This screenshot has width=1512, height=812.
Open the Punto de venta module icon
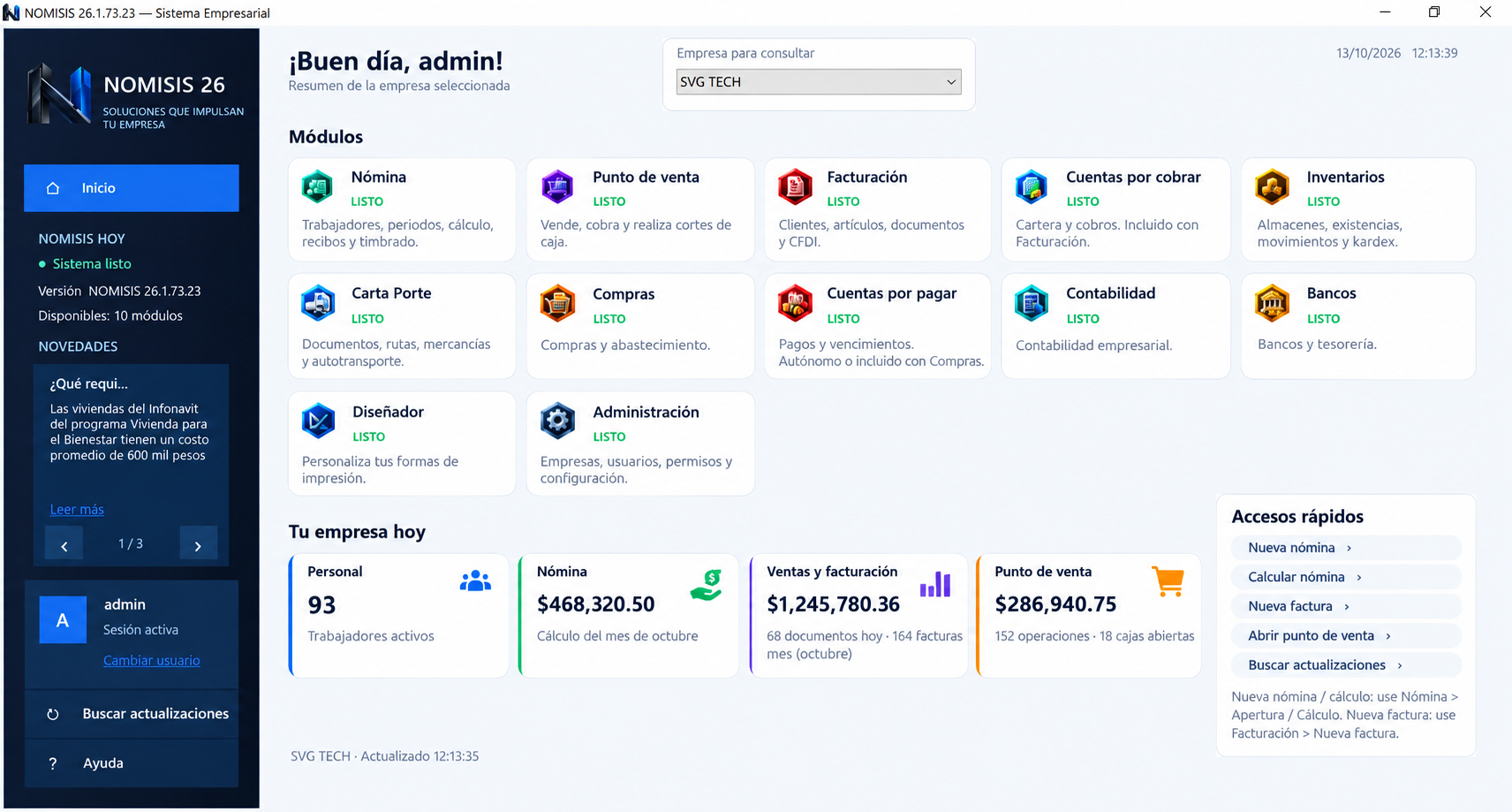click(x=557, y=186)
